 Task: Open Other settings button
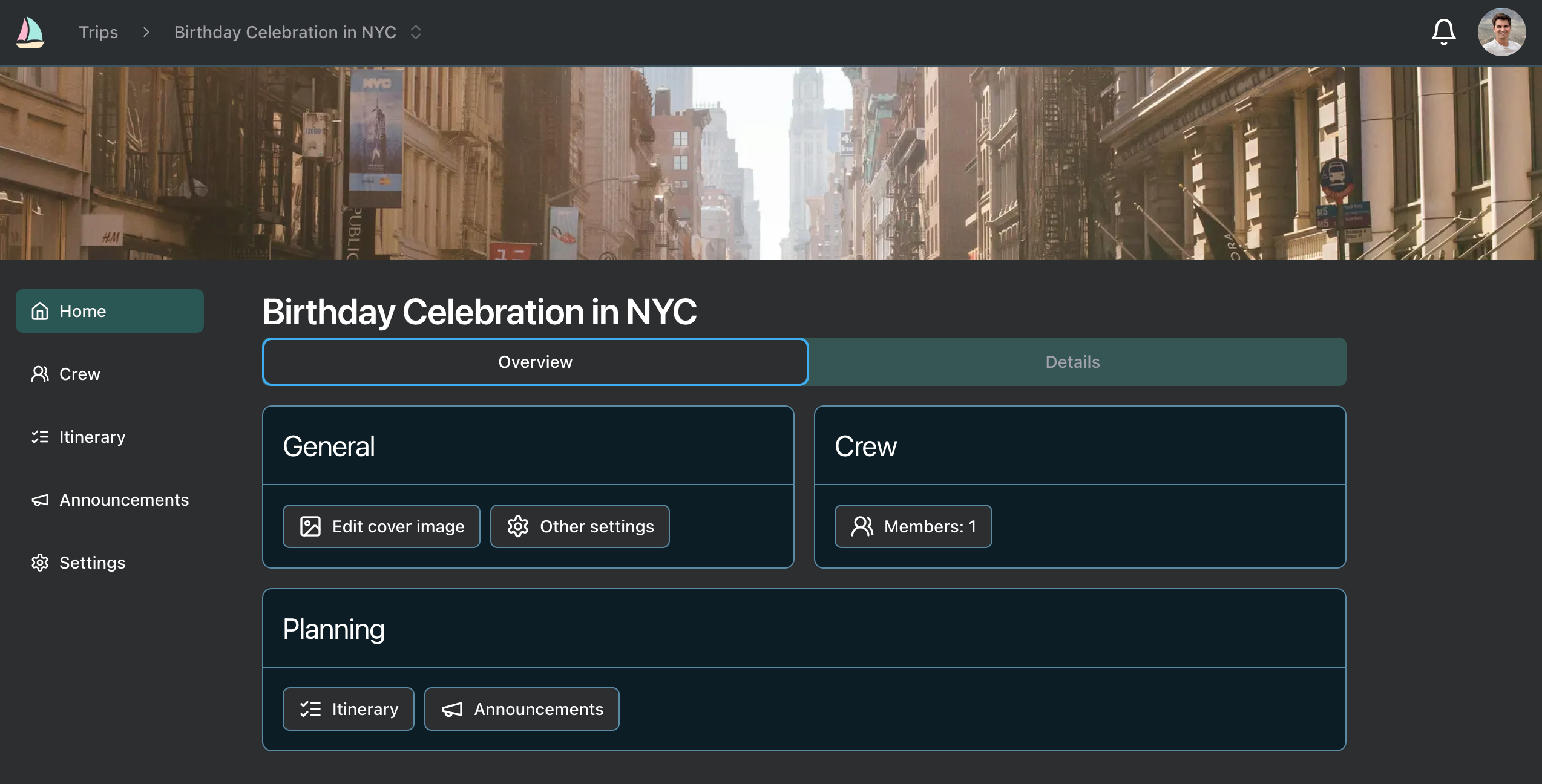coord(580,526)
